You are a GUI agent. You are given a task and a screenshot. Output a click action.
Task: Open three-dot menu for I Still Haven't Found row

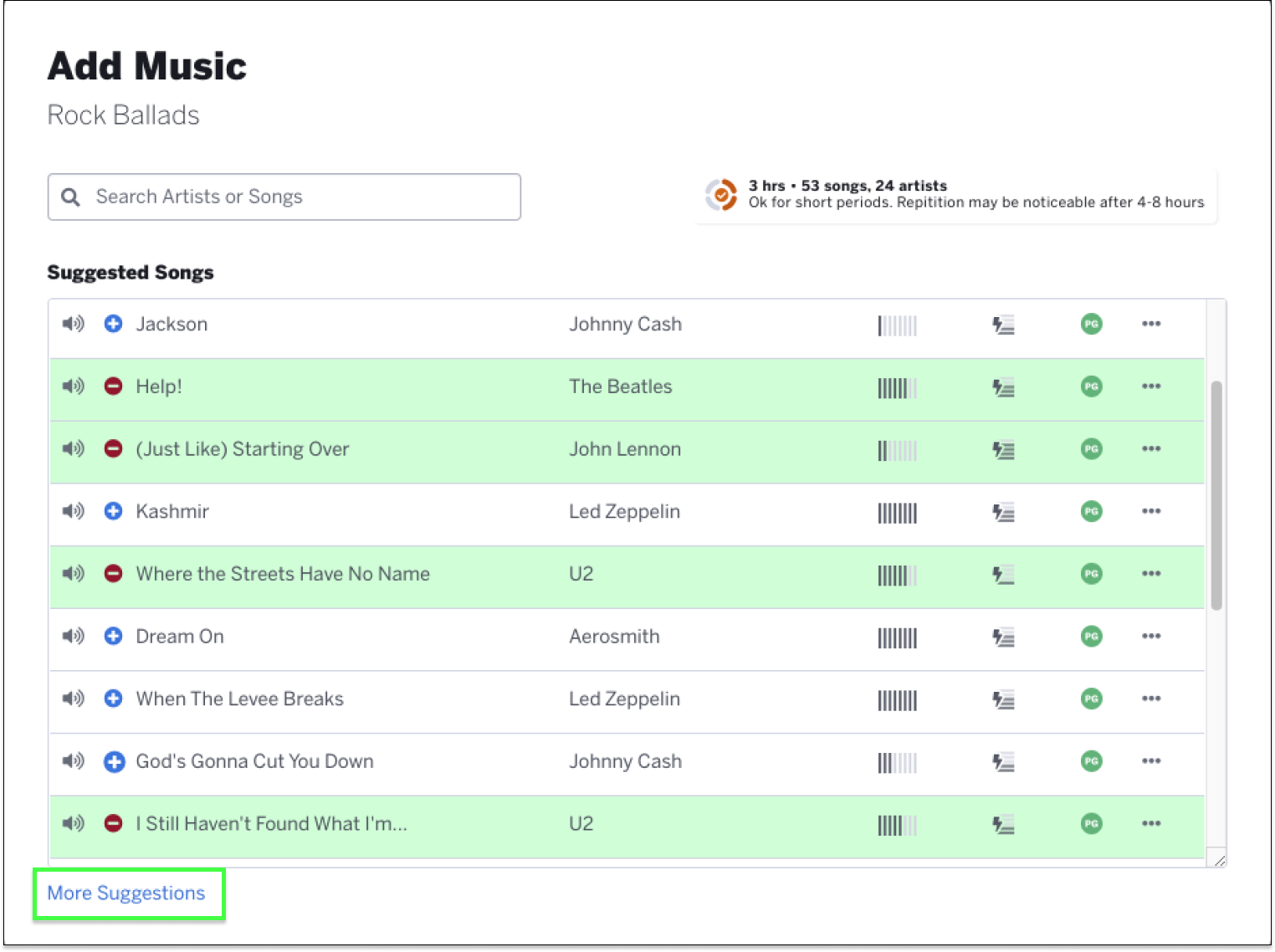coord(1151,823)
